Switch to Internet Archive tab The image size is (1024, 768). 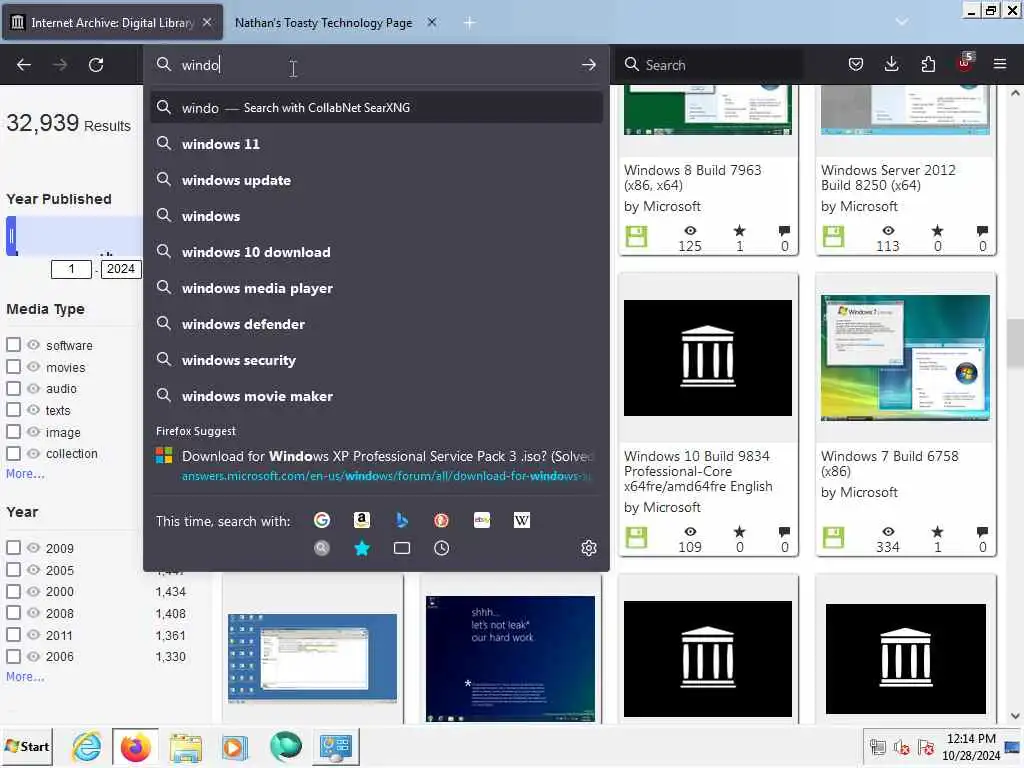112,23
